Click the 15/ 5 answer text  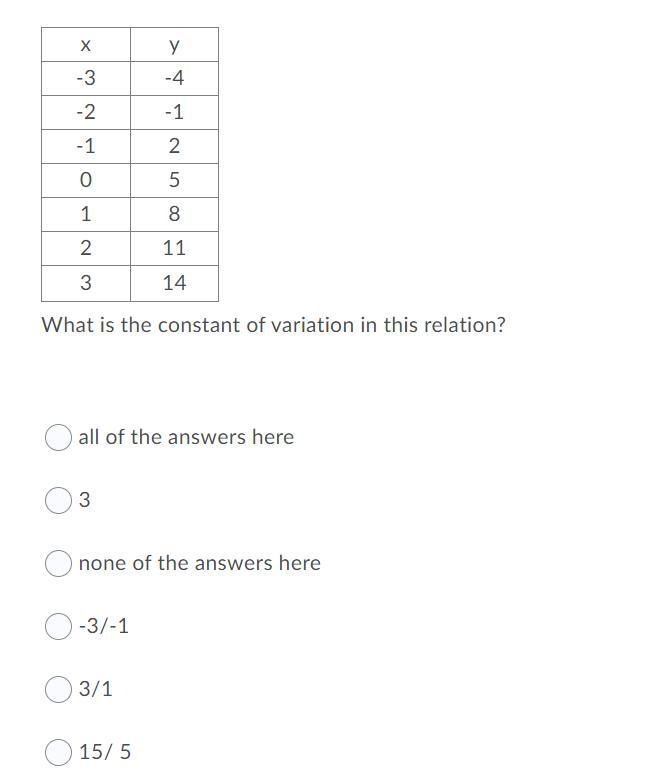click(x=105, y=752)
